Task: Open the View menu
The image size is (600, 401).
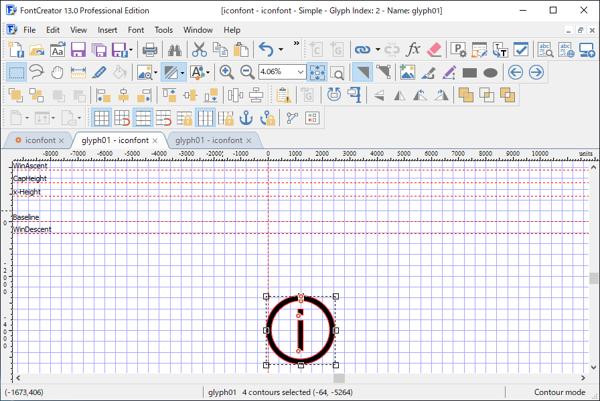Action: pos(78,30)
